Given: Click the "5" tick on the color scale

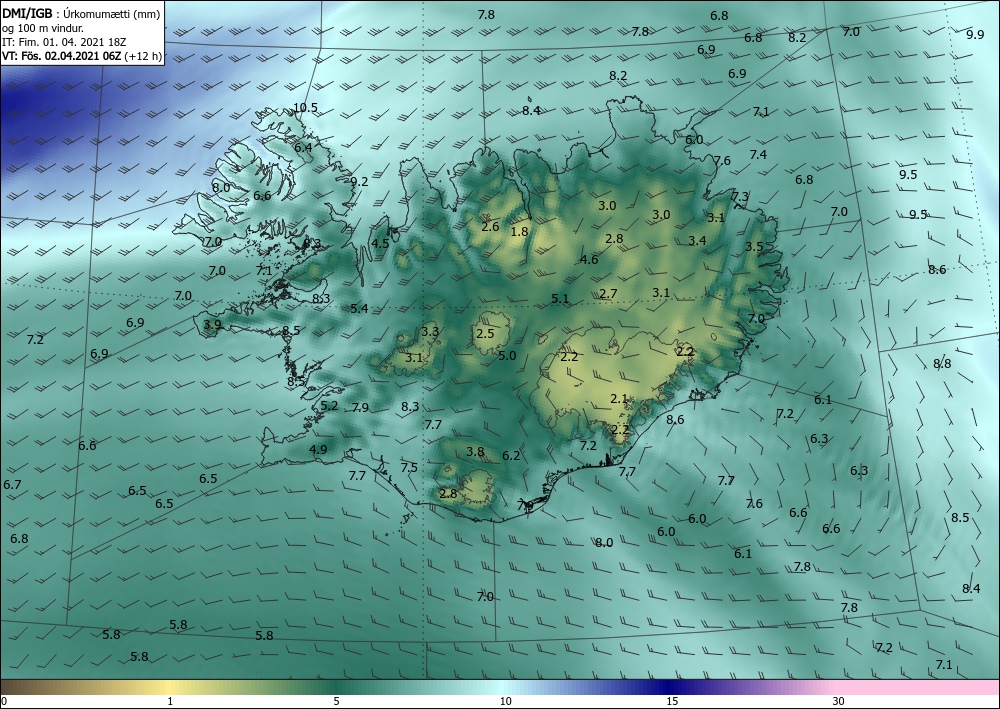Looking at the screenshot, I should point(336,702).
